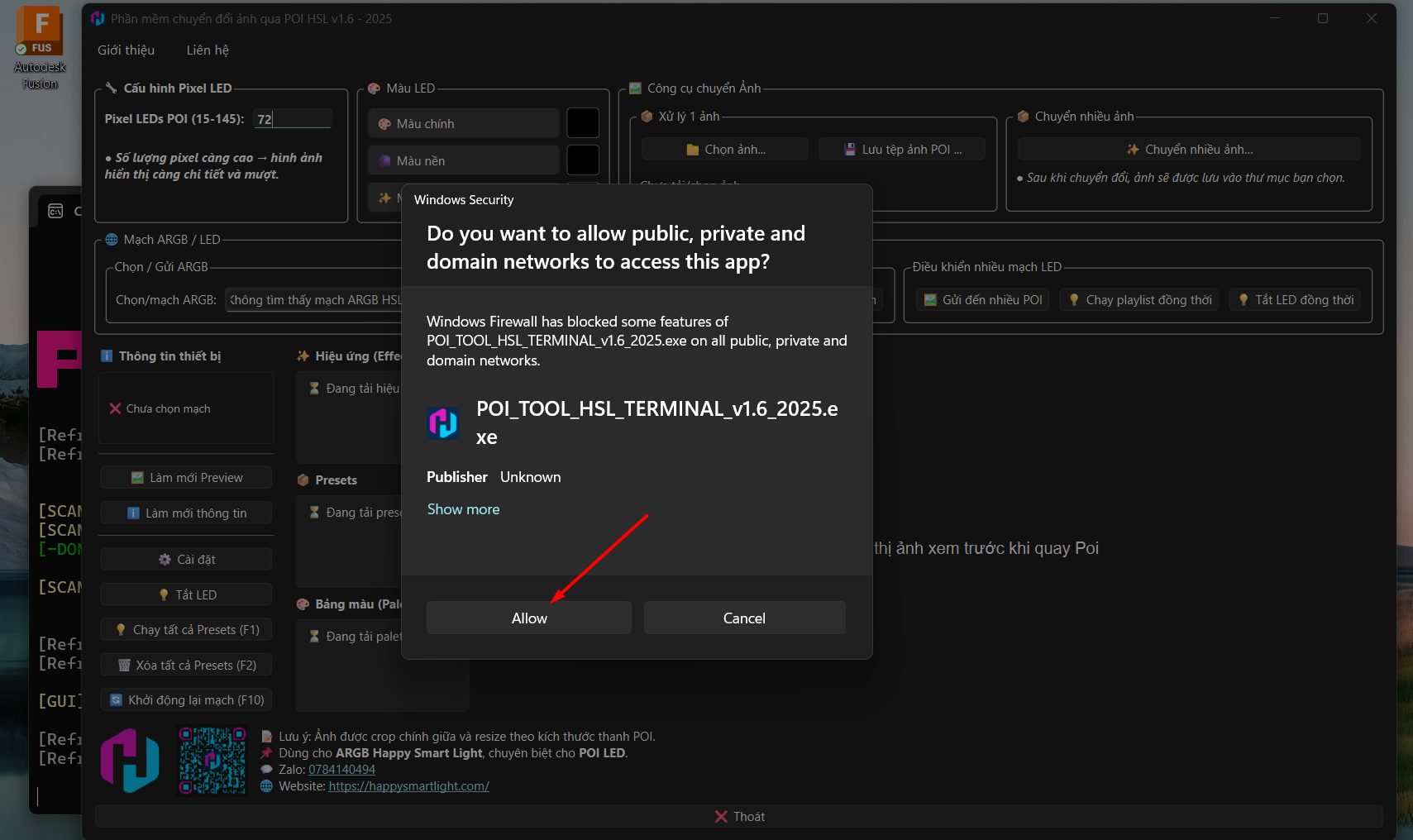The width and height of the screenshot is (1413, 840).
Task: Pick the Màu chính black color swatch
Action: pos(582,123)
